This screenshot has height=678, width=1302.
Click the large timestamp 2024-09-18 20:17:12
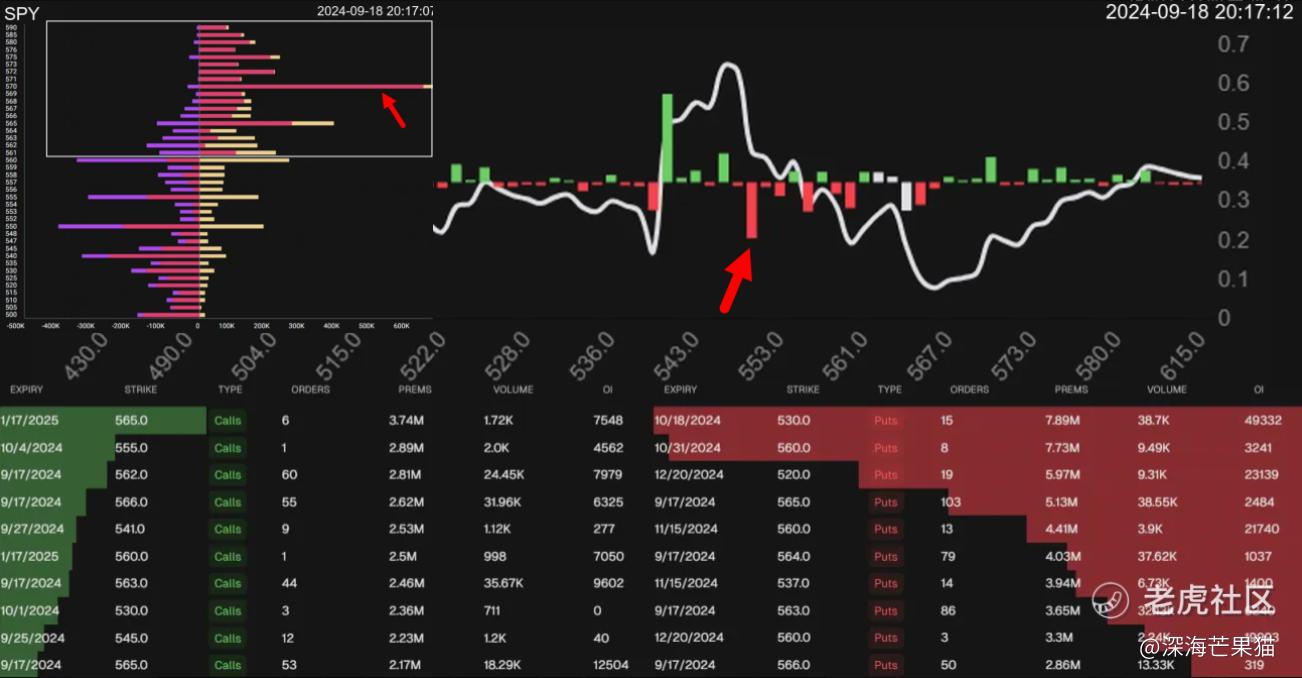[x=1202, y=12]
